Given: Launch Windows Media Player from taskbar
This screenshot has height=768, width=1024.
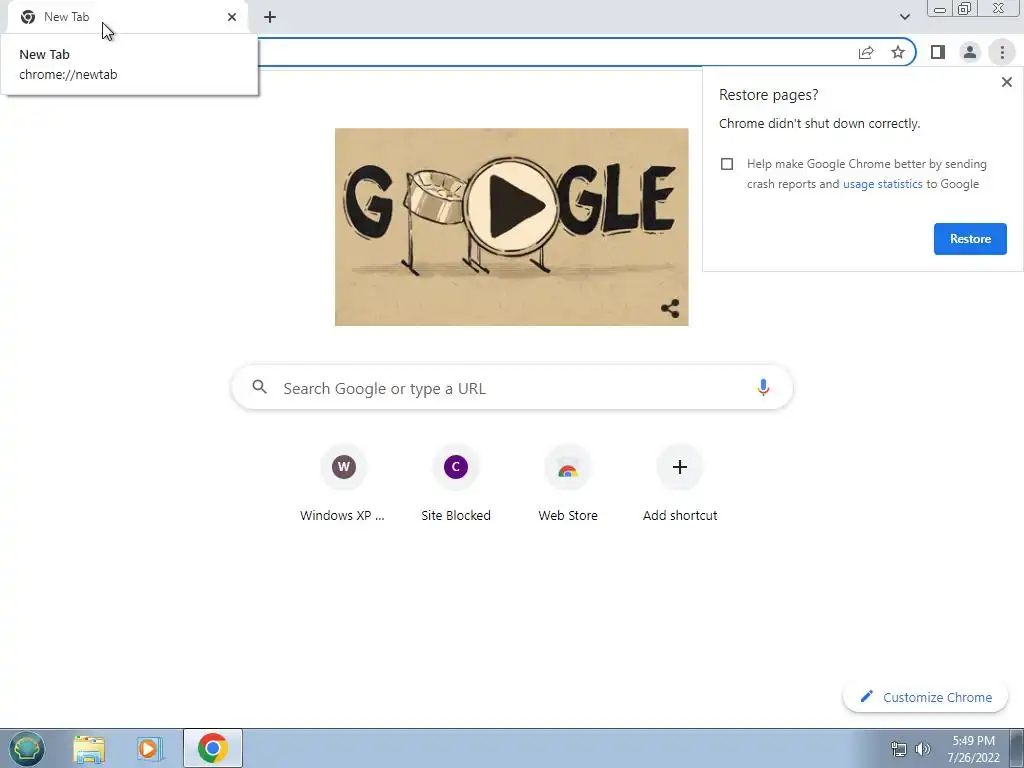Looking at the screenshot, I should pyautogui.click(x=150, y=748).
